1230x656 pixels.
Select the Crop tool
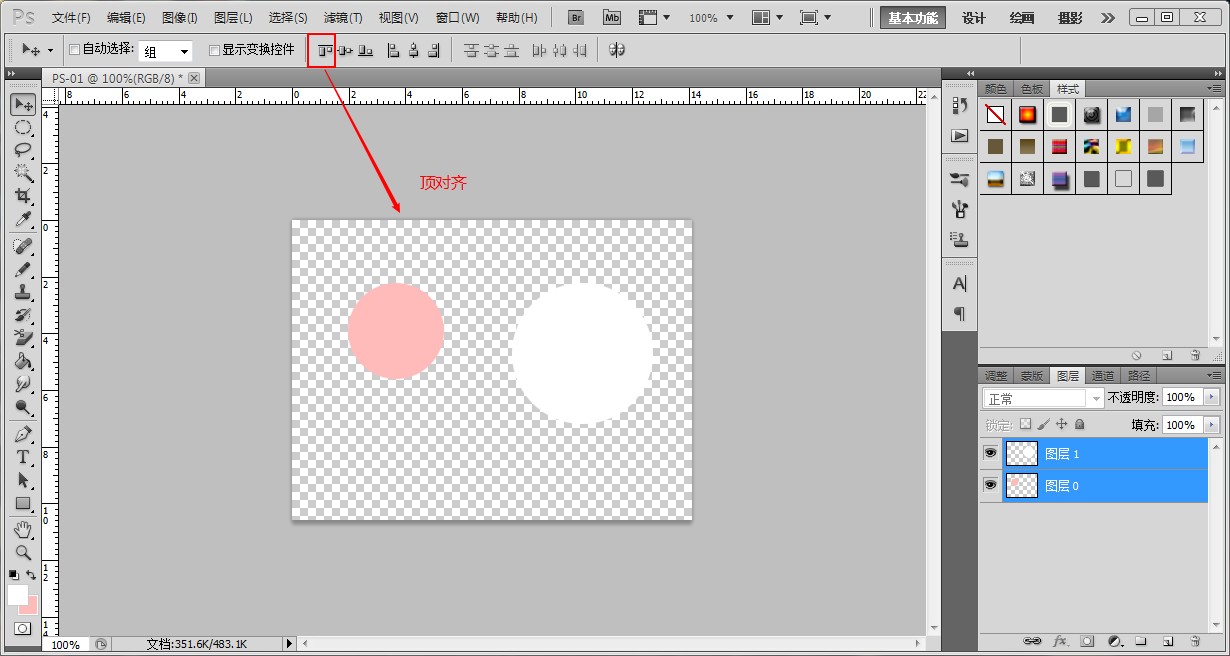tap(23, 196)
